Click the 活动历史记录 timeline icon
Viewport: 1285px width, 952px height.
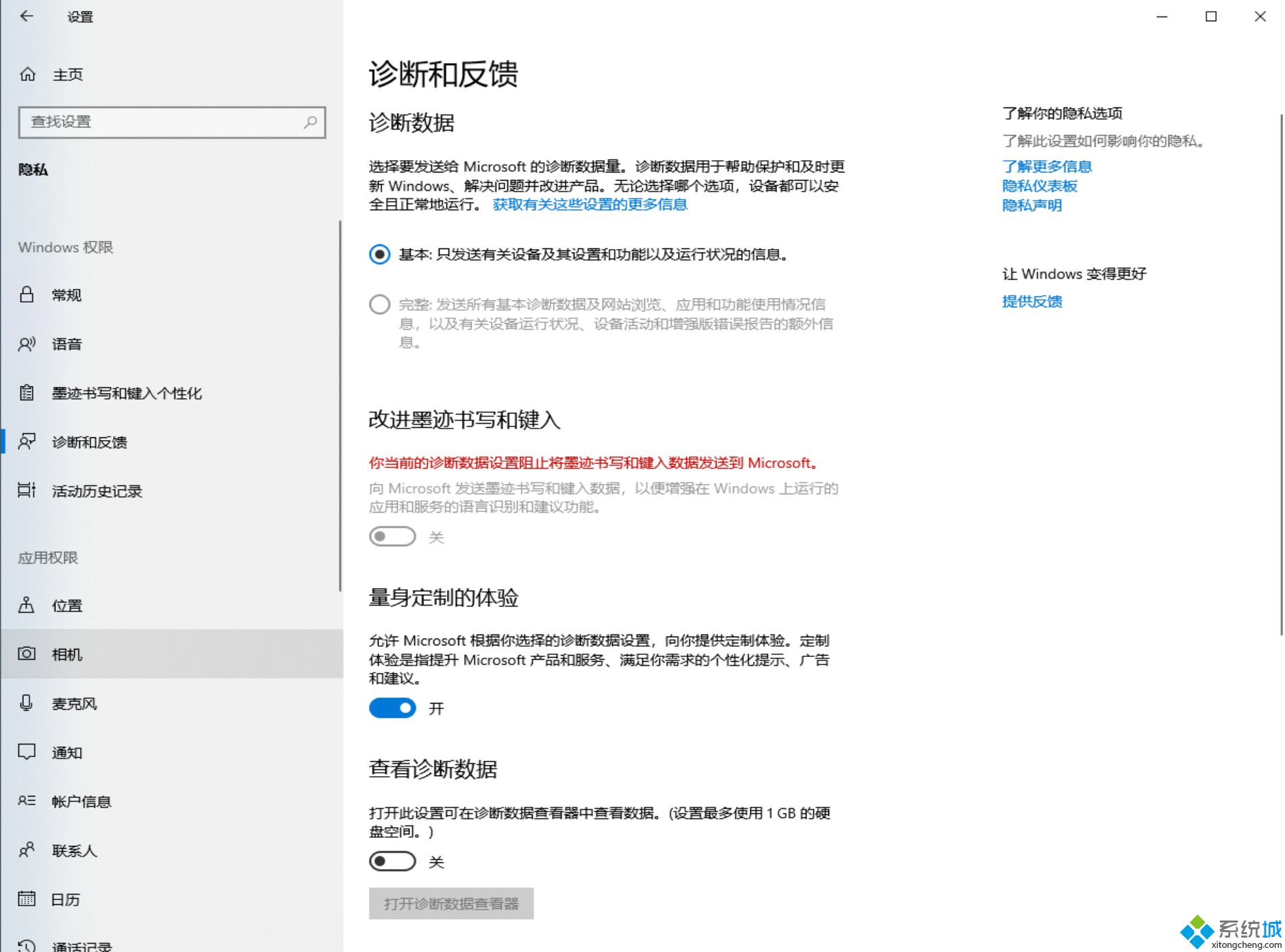[27, 490]
